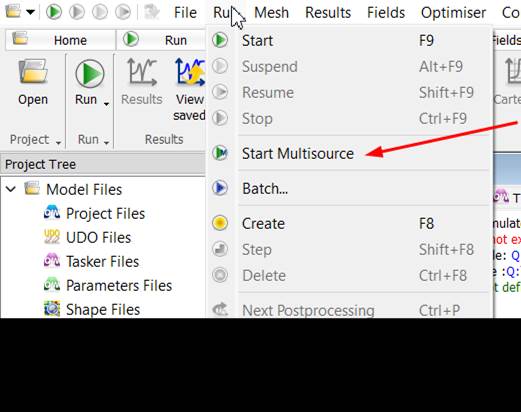
Task: Expand the Project group dropdown arrow
Action: 58,143
